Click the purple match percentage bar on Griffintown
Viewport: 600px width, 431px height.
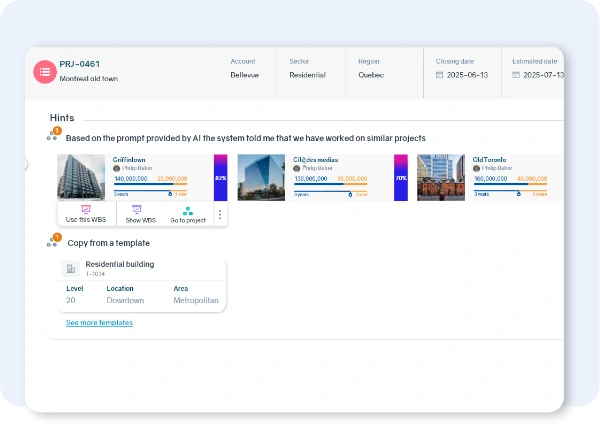coord(220,177)
